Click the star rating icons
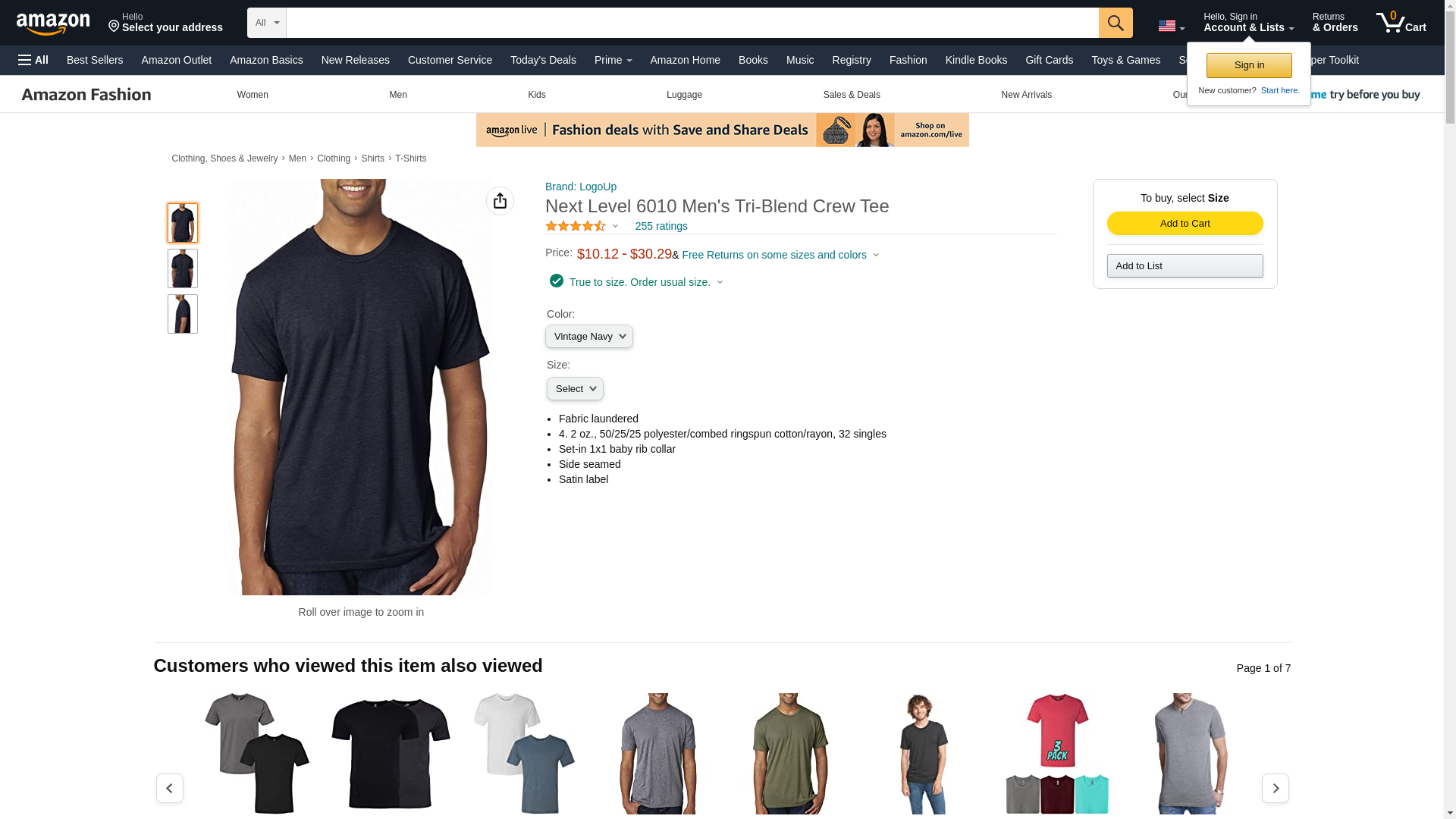The height and width of the screenshot is (819, 1456). point(576,226)
